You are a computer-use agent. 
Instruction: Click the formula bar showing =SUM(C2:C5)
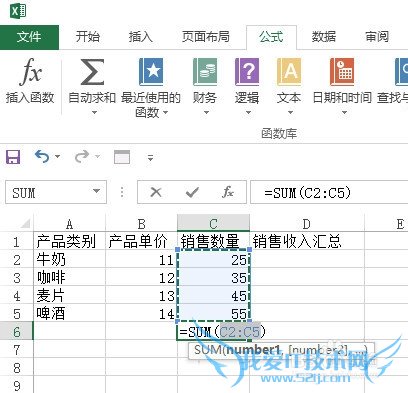[x=329, y=192]
